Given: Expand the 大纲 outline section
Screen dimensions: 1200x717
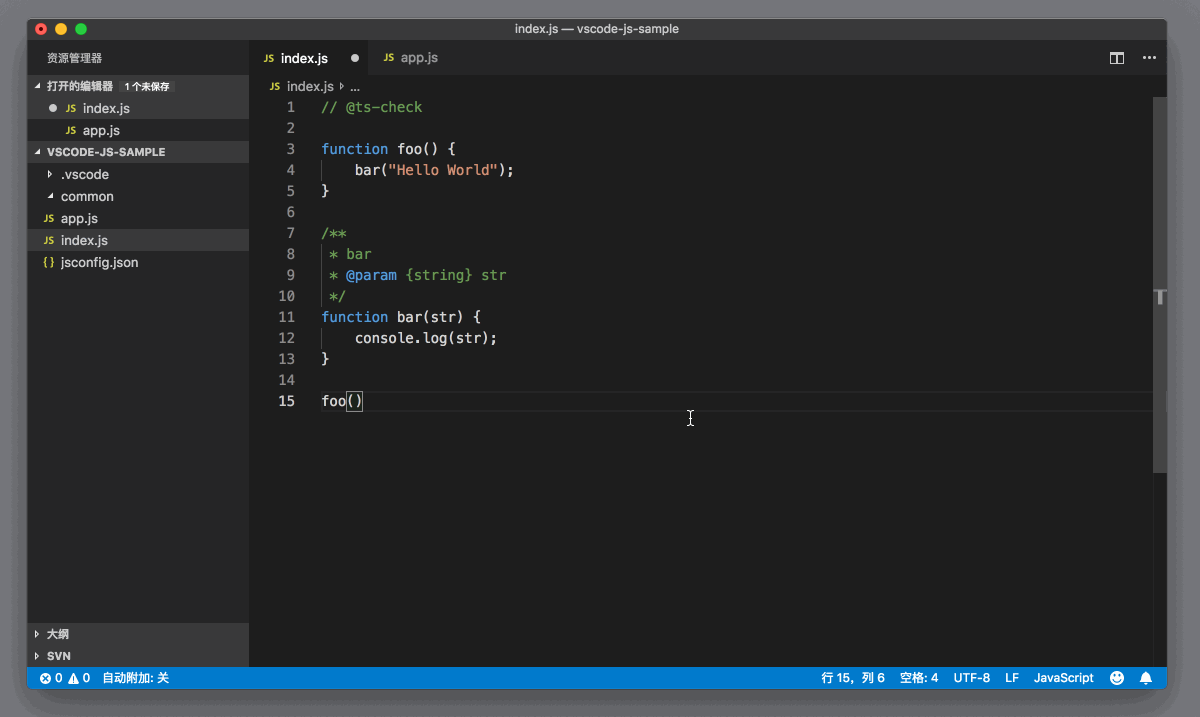Looking at the screenshot, I should pos(56,633).
